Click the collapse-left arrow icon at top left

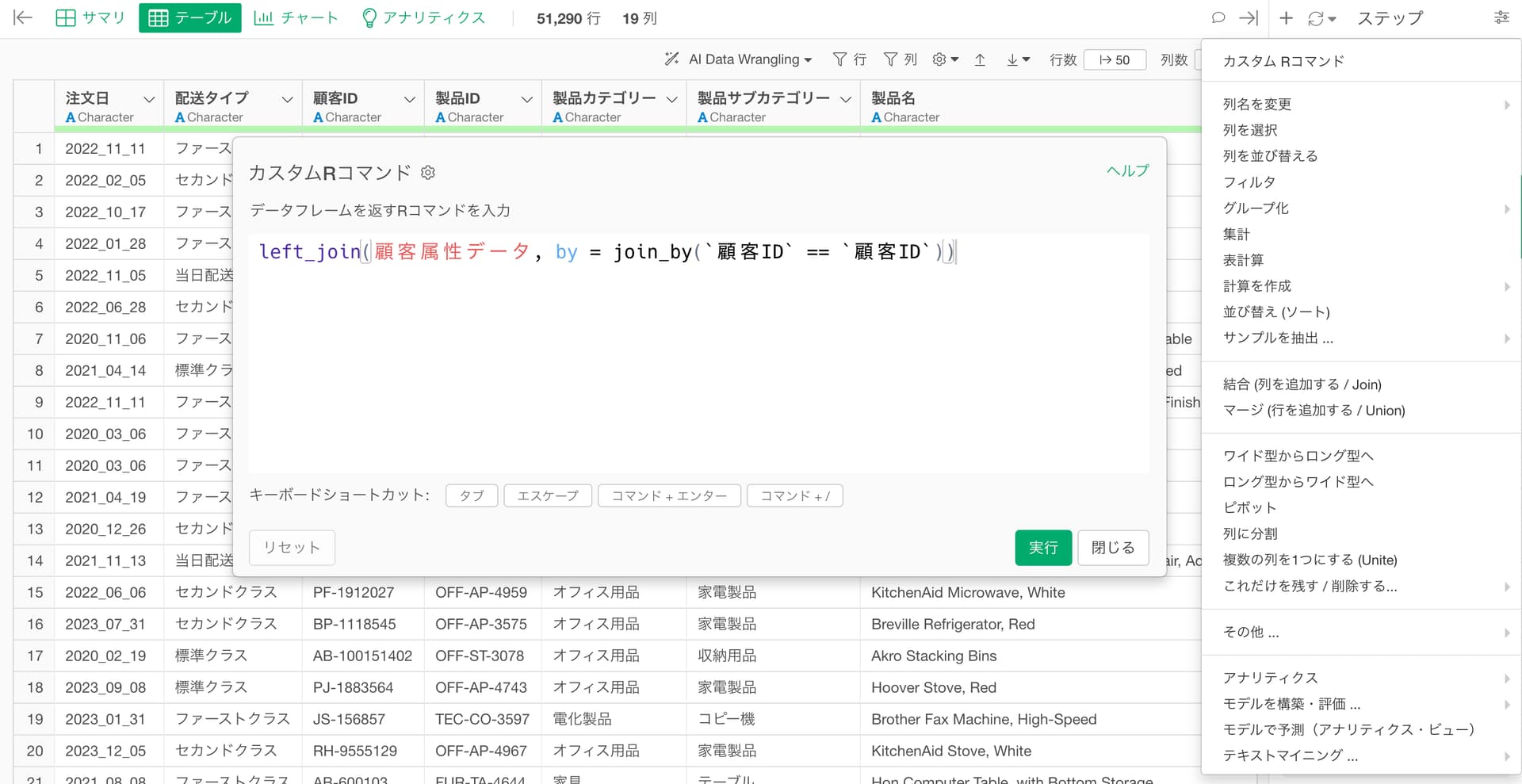23,17
